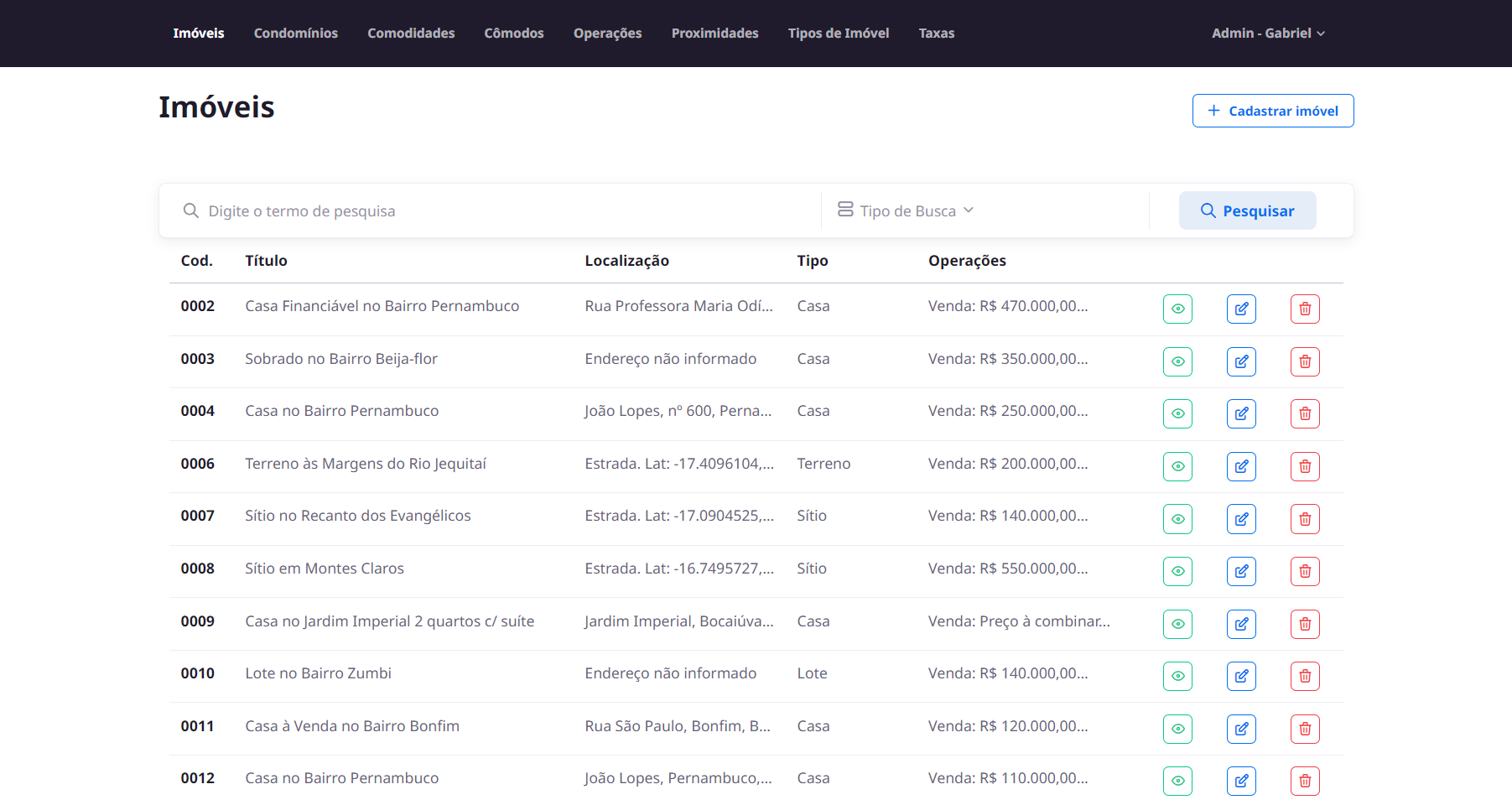Edit property 0011 Bonfim

click(1241, 729)
